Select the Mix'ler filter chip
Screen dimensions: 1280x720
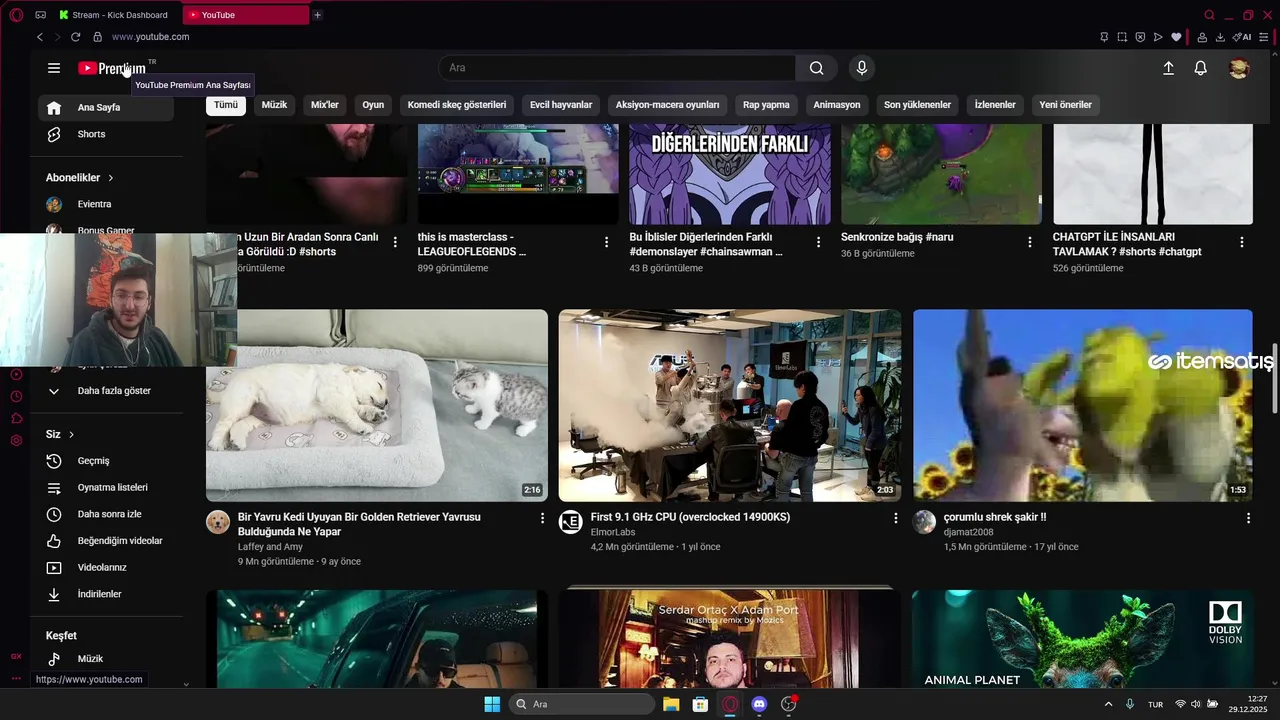point(325,105)
